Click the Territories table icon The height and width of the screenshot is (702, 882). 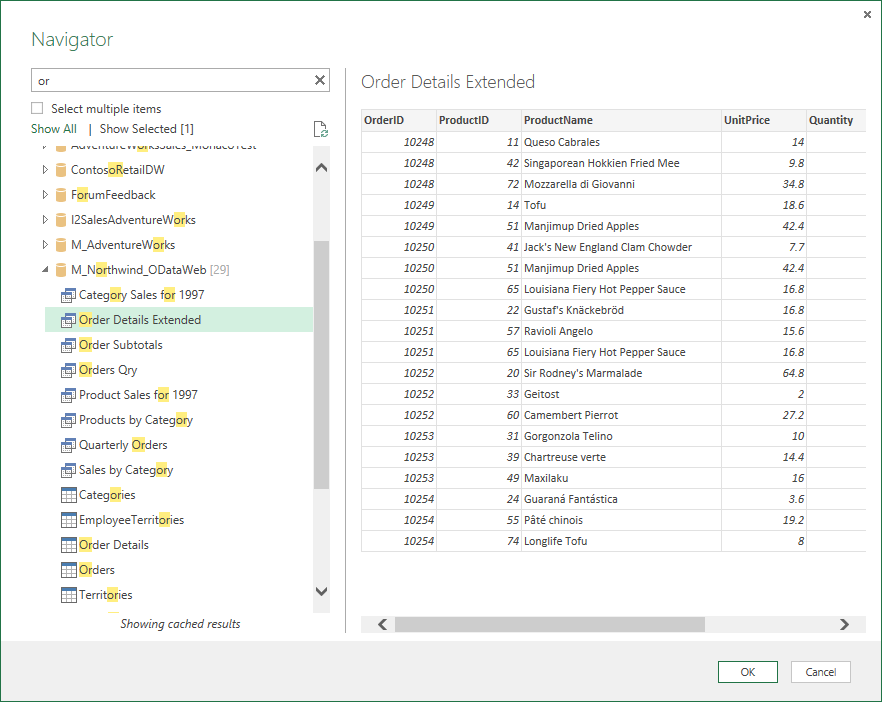pos(69,595)
